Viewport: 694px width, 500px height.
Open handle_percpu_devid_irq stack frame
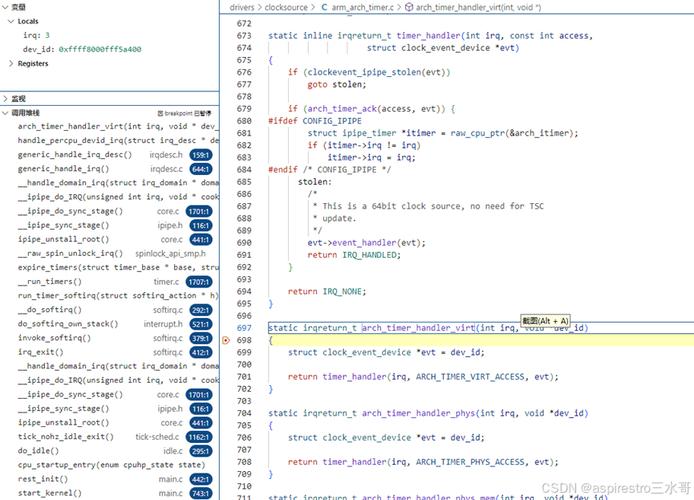[x=118, y=140]
